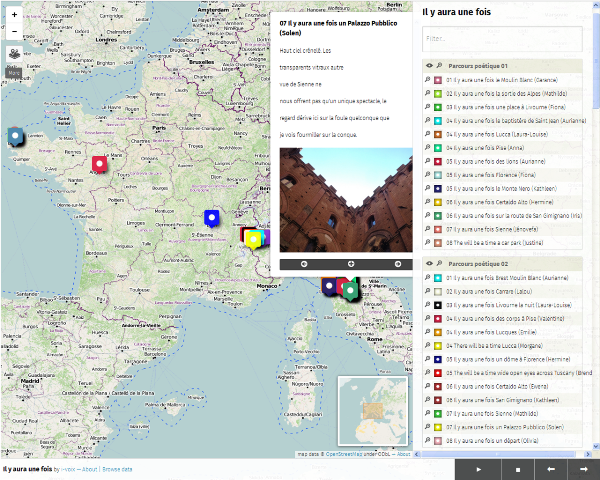Zoom to une place à Livourne (Fiona) magnifier
This screenshot has width=600, height=480.
427,107
